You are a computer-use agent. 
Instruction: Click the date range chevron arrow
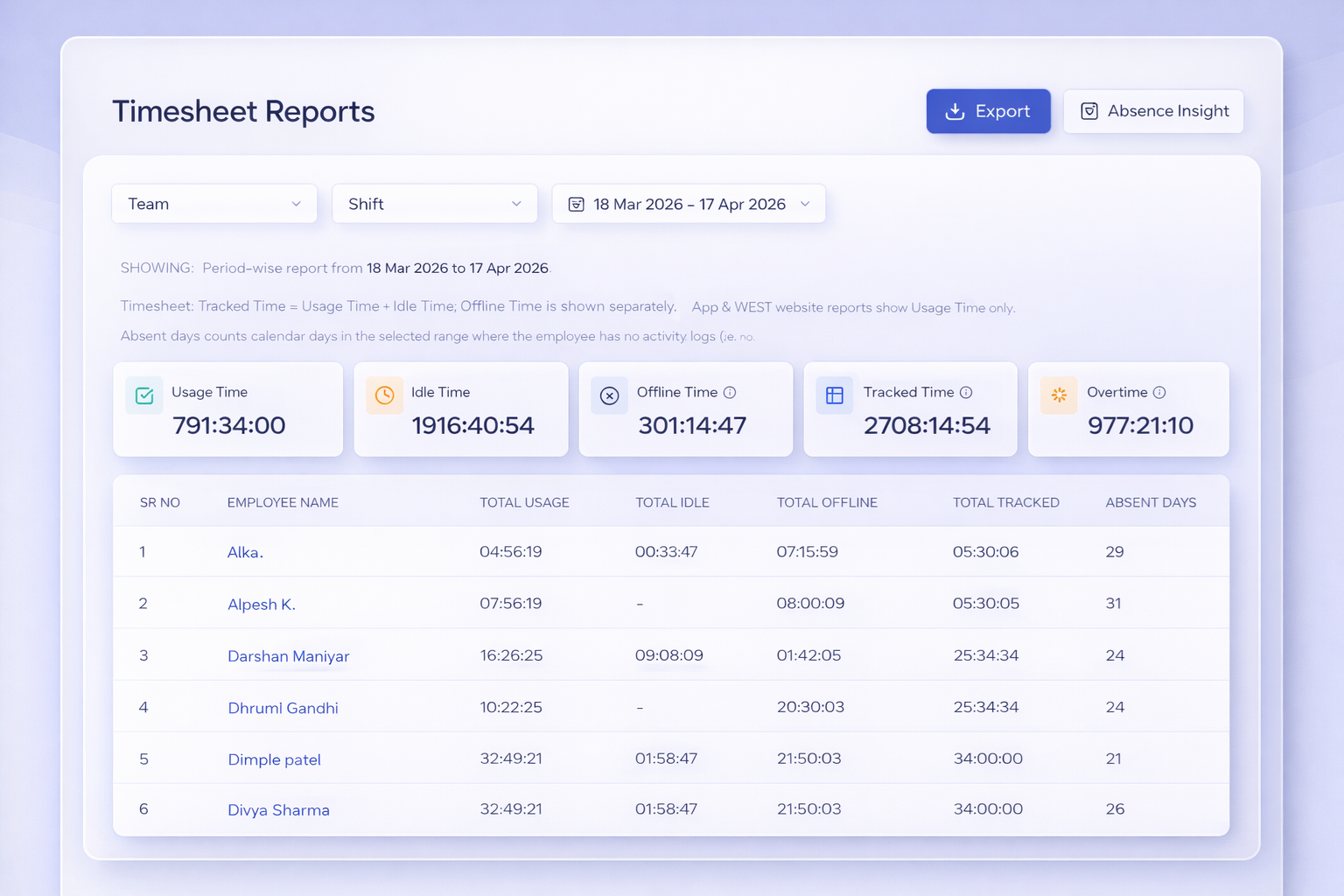tap(805, 204)
